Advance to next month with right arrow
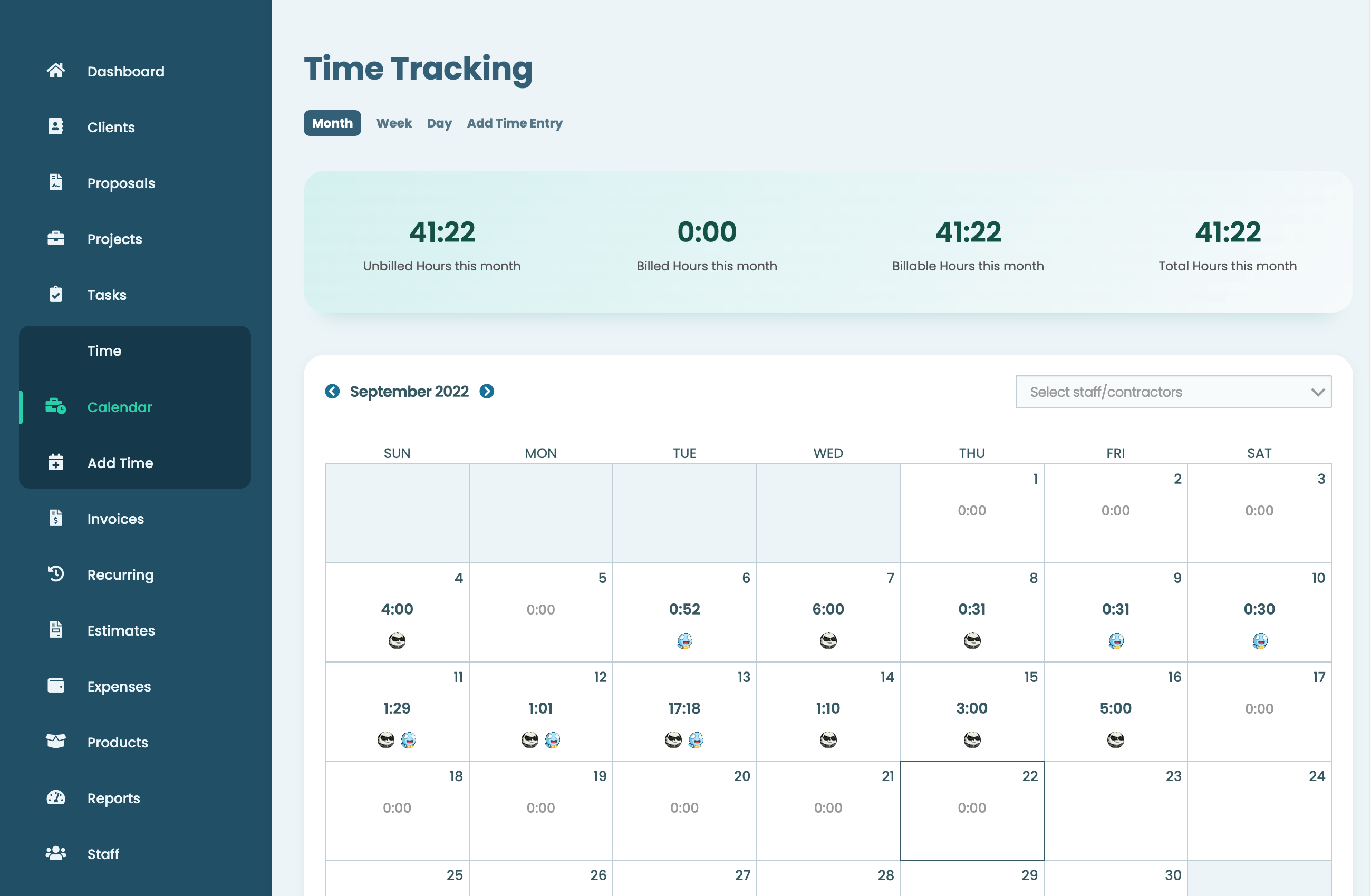The width and height of the screenshot is (1371, 896). 487,392
